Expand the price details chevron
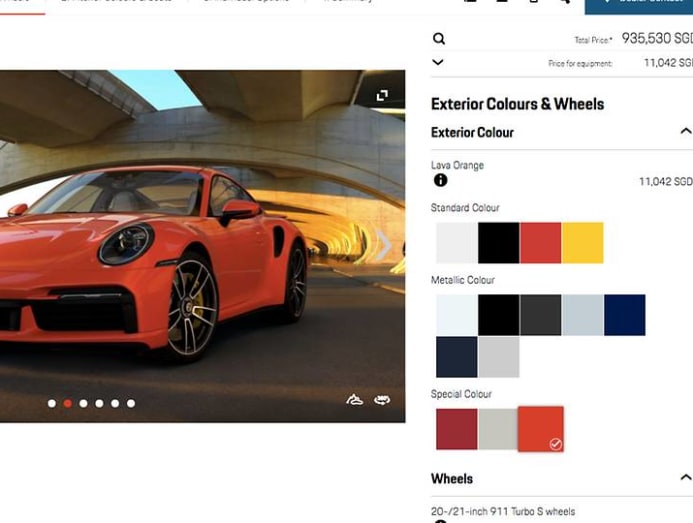The height and width of the screenshot is (523, 693). pos(438,62)
